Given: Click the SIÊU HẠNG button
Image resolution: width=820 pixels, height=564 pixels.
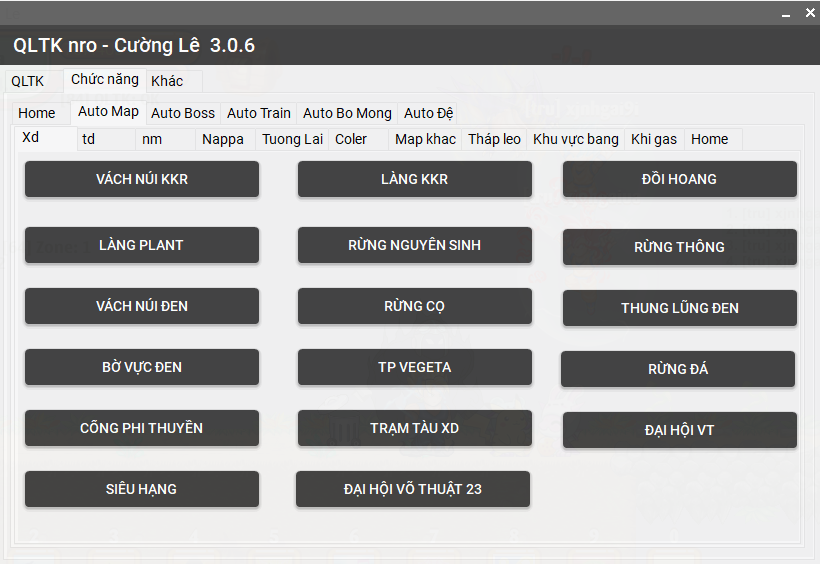Looking at the screenshot, I should 142,489.
